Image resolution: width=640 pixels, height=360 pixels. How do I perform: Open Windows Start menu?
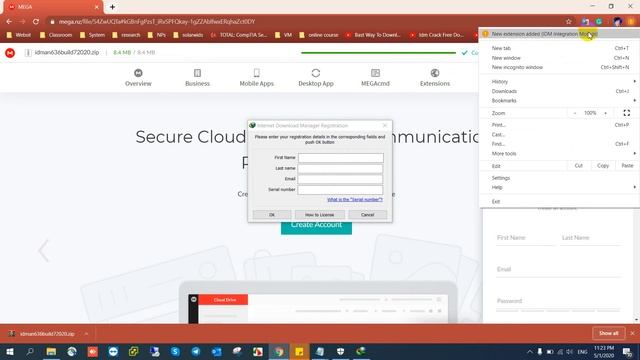(9, 351)
